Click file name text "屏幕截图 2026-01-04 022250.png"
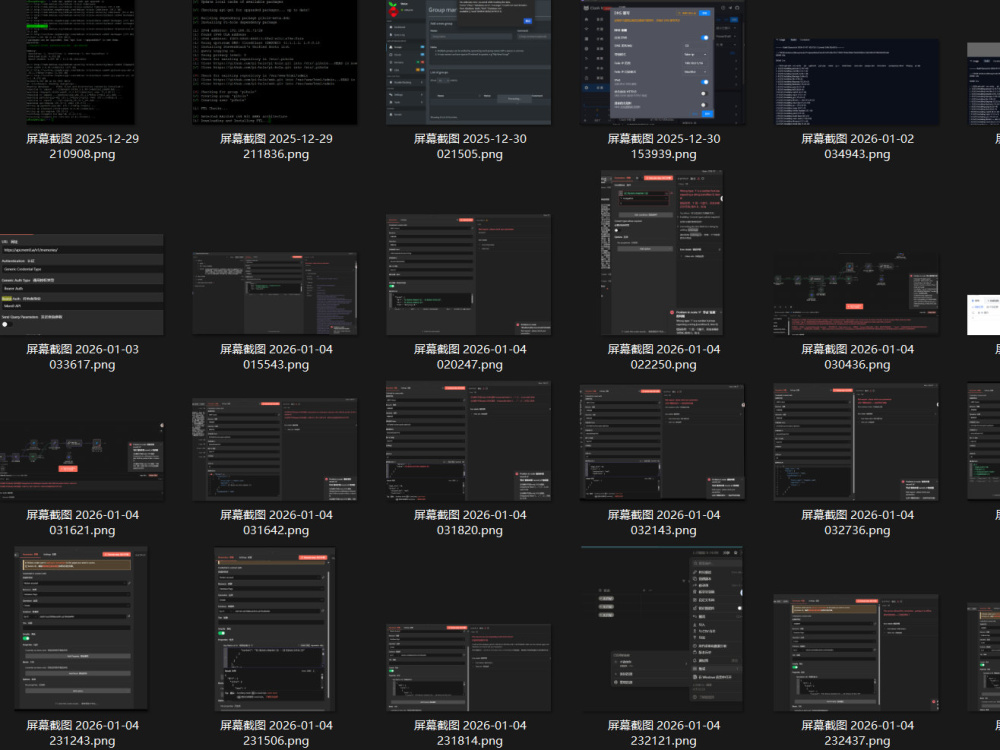 tap(664, 357)
